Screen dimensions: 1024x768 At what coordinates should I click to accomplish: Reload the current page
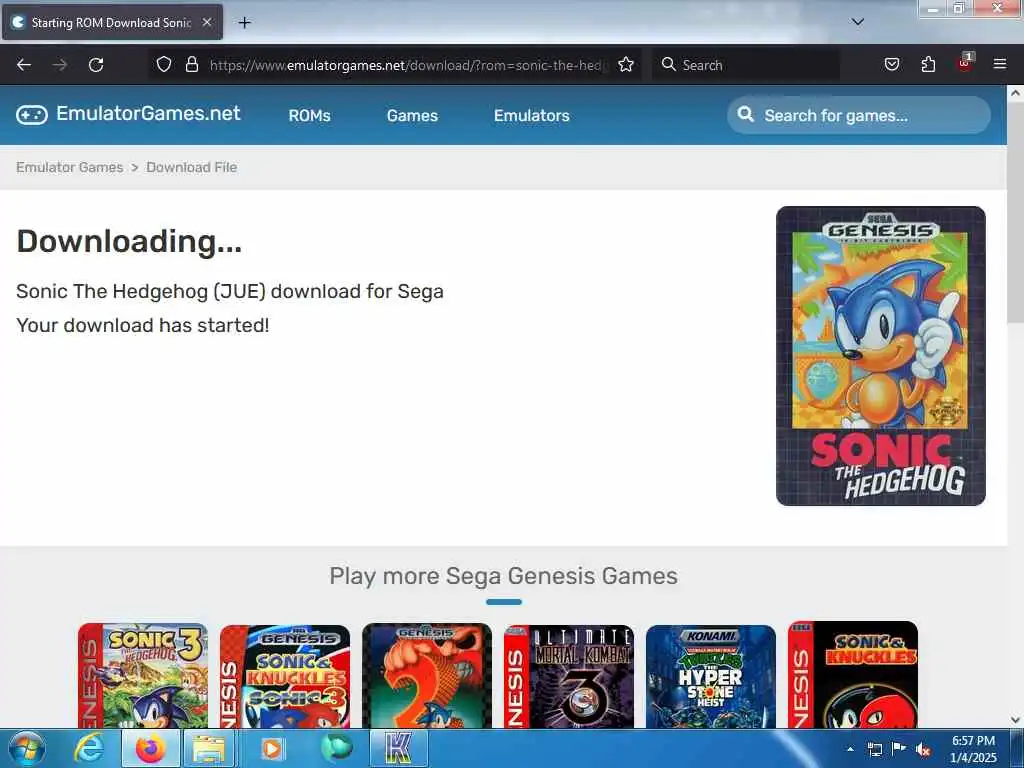click(96, 65)
